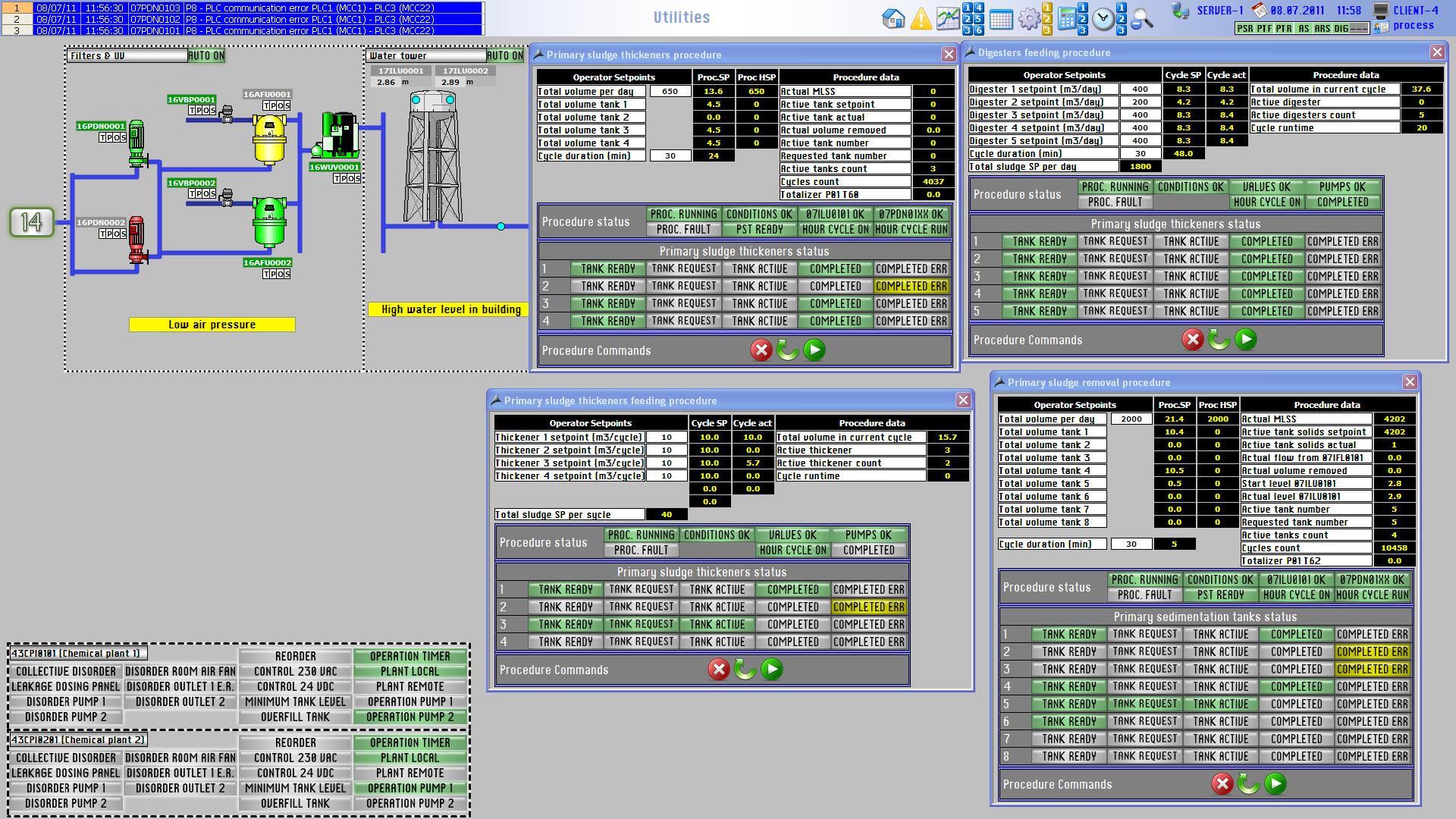
Task: Open the home screen icon
Action: pyautogui.click(x=893, y=18)
